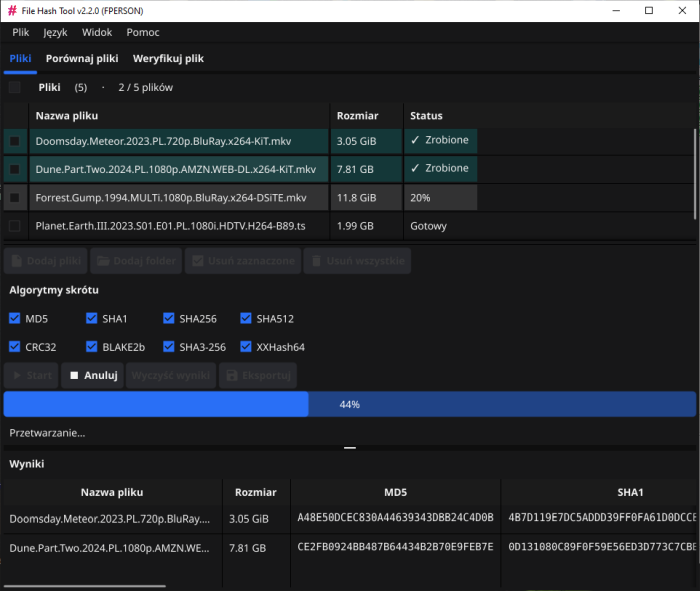Screen dimensions: 700x591
Task: Click the Dodaj folder button
Action: click(136, 261)
